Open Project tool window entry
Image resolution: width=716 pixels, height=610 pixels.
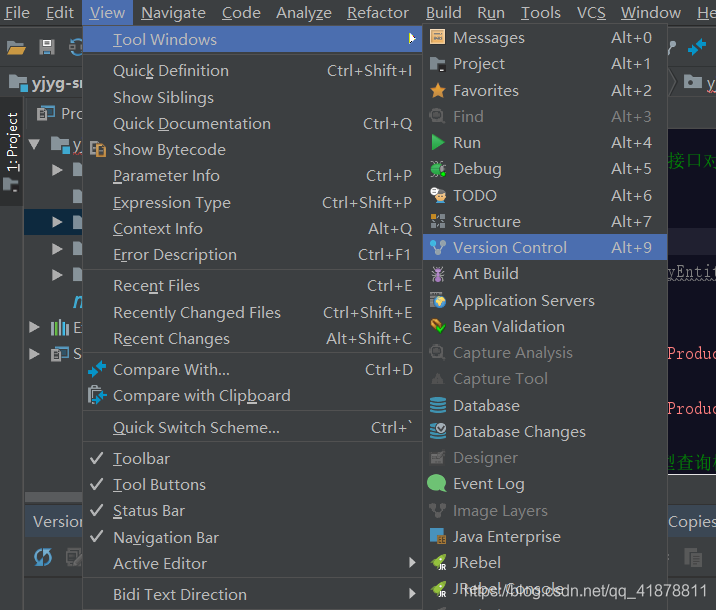coord(545,64)
